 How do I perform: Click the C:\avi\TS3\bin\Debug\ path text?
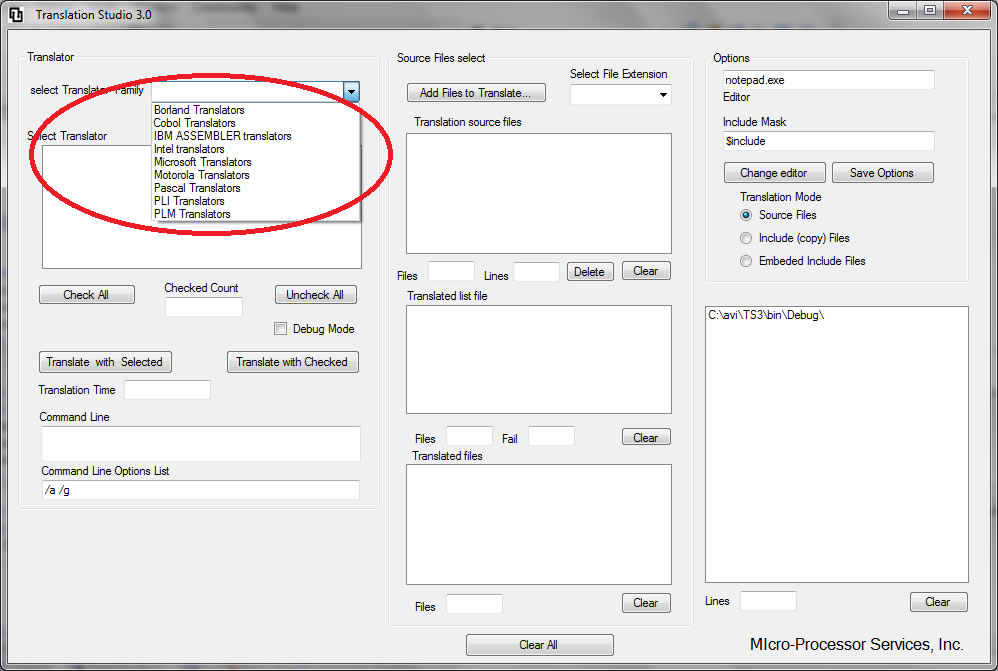[x=766, y=315]
